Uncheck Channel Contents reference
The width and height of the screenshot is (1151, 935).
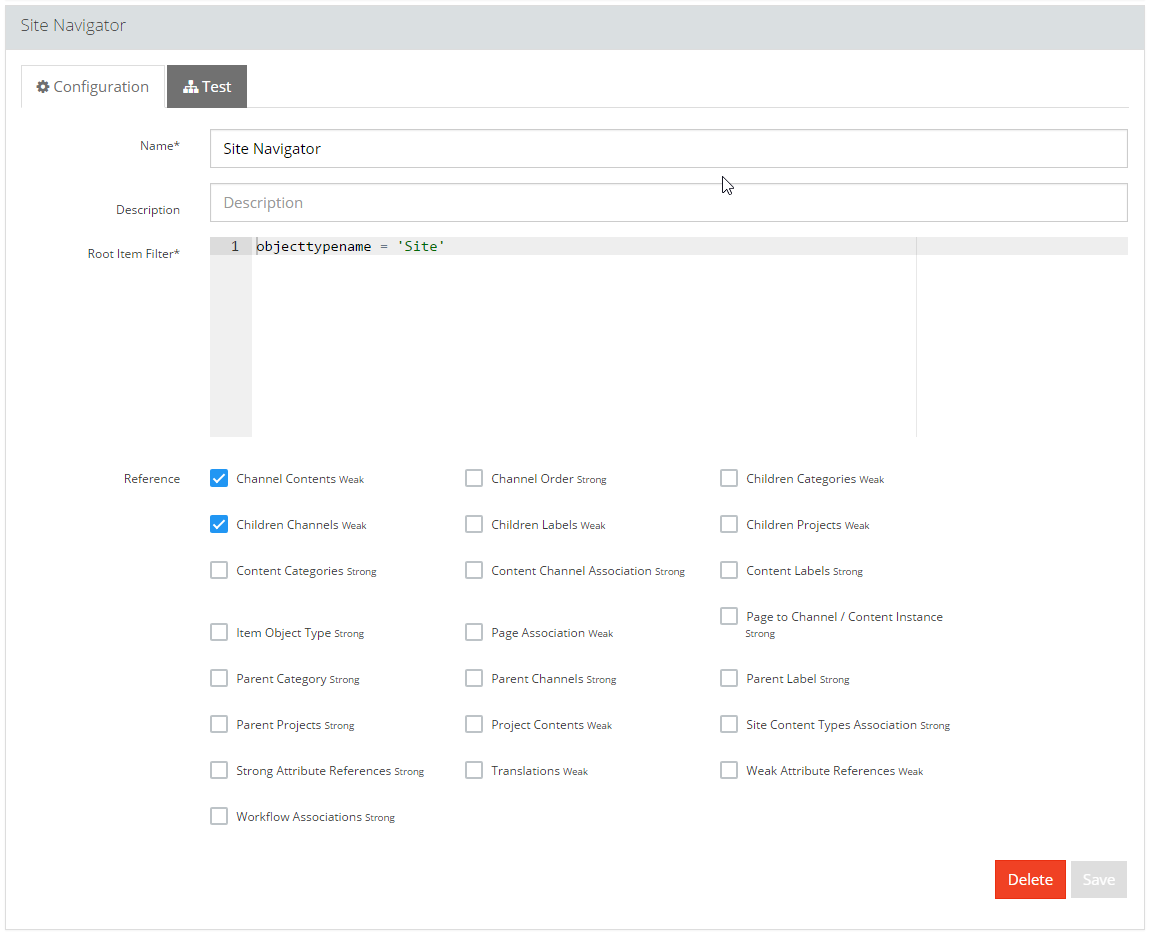click(219, 479)
